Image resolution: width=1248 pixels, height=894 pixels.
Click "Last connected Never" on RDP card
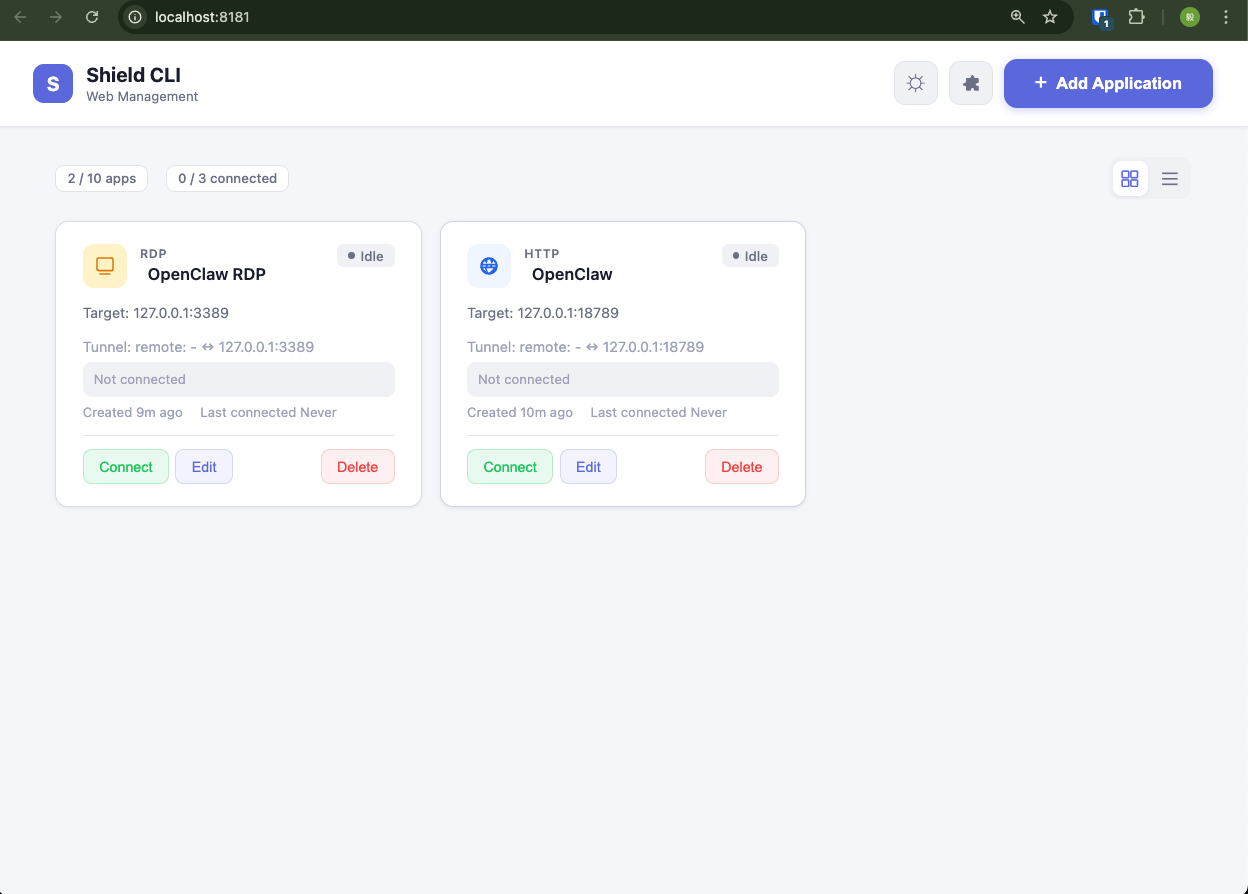268,412
